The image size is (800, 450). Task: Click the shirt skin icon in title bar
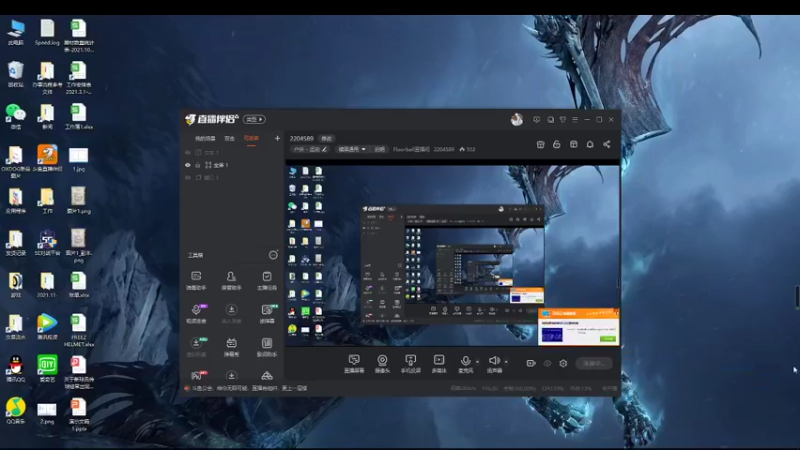563,119
